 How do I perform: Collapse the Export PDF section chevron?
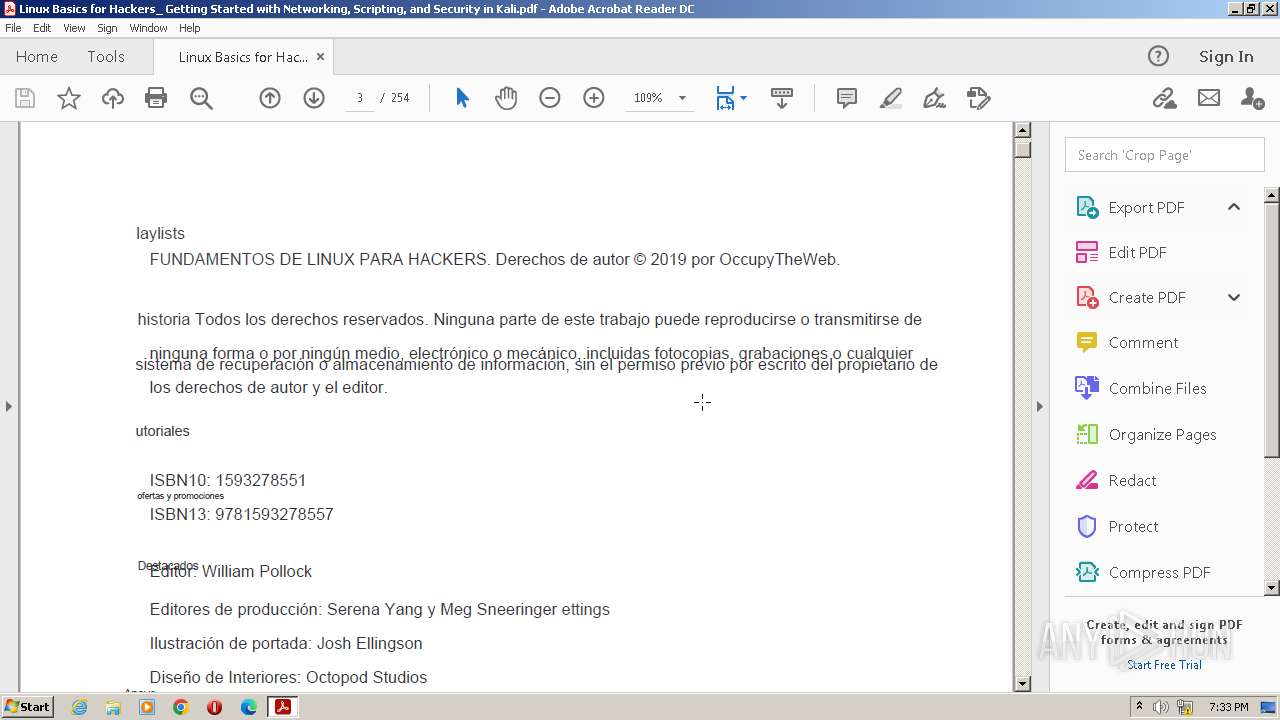tap(1234, 207)
